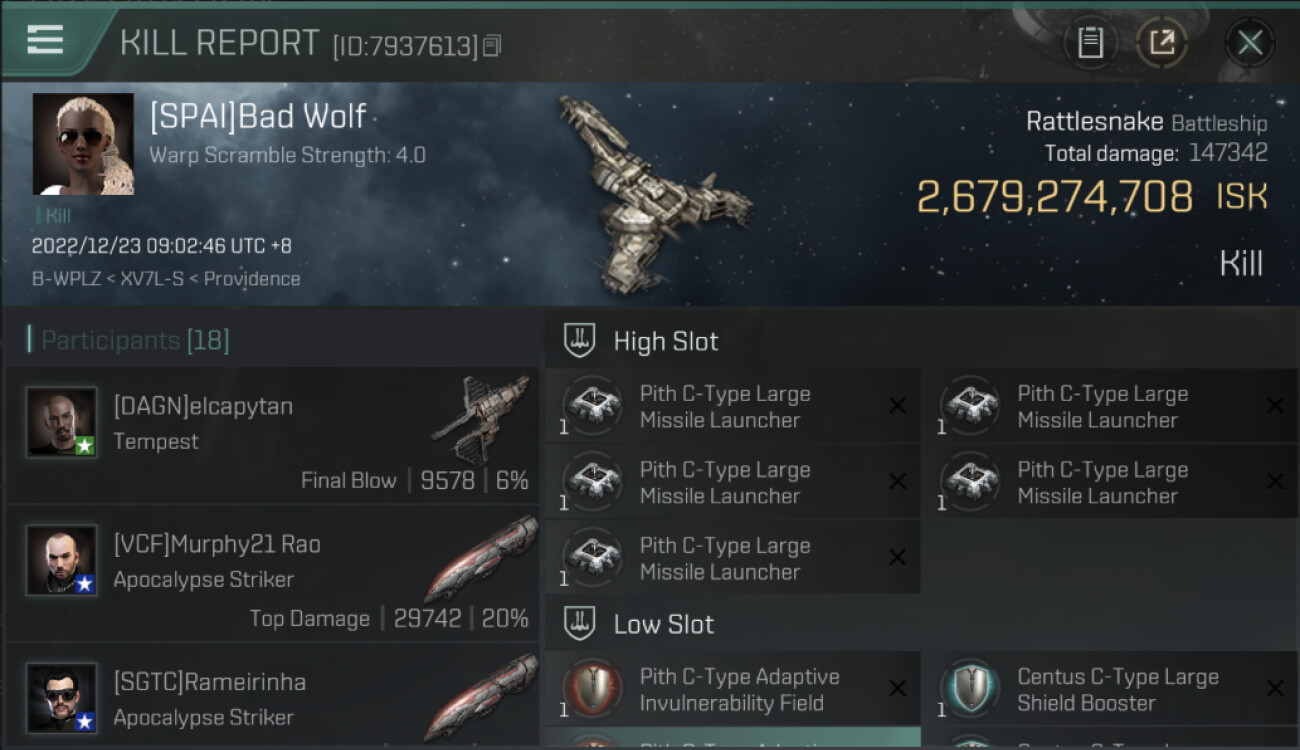
Task: Click the clipboard report icon
Action: pyautogui.click(x=1090, y=42)
